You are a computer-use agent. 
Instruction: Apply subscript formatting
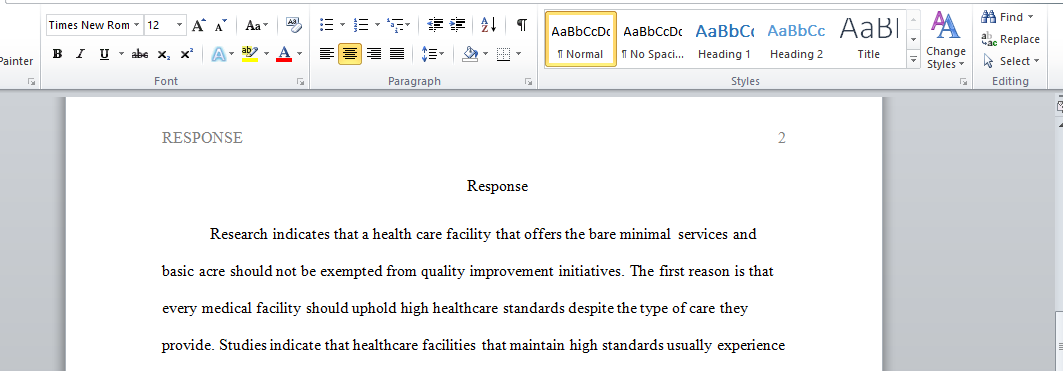(163, 54)
